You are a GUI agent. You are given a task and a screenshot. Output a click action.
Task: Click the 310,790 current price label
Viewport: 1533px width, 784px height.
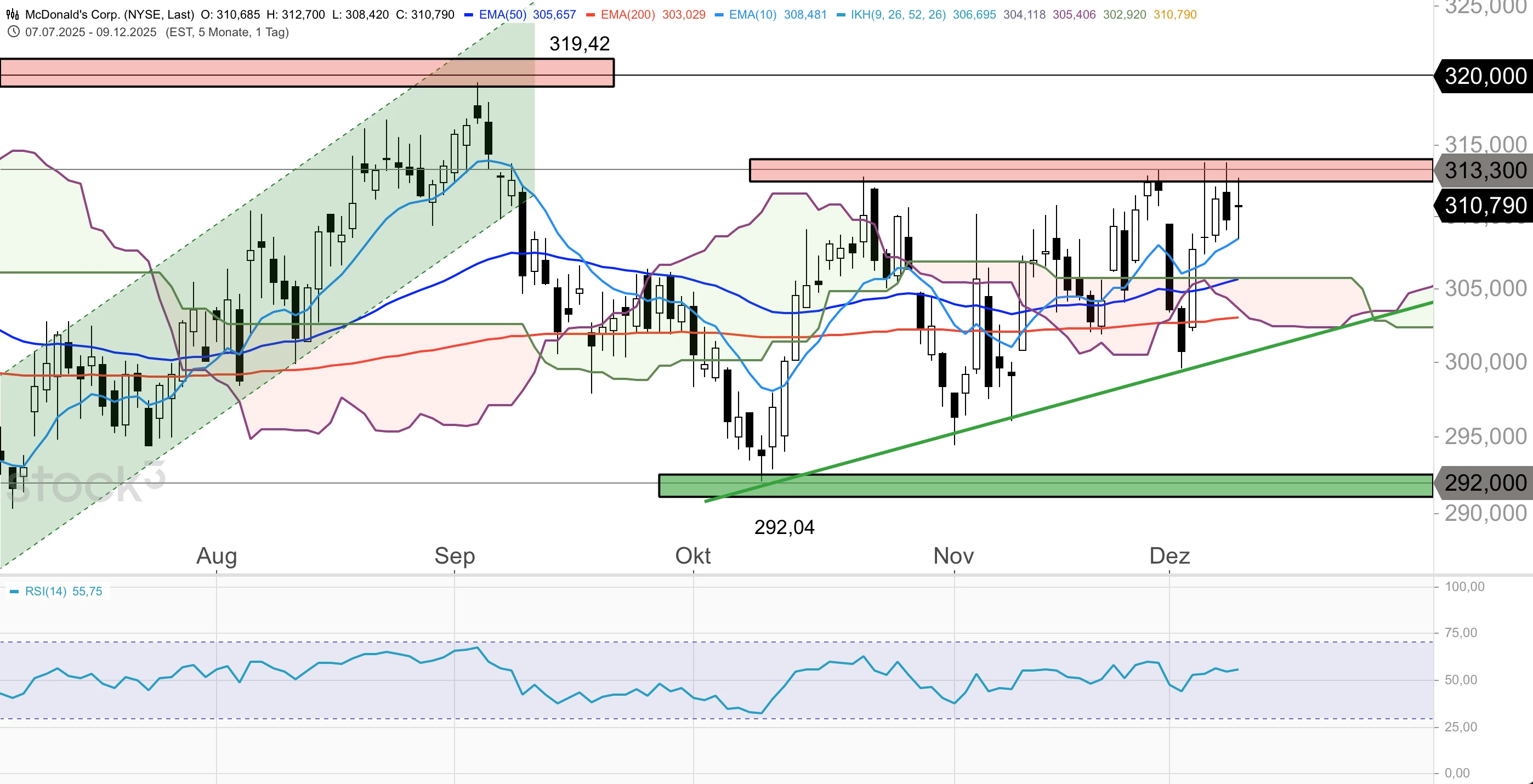tap(1485, 206)
